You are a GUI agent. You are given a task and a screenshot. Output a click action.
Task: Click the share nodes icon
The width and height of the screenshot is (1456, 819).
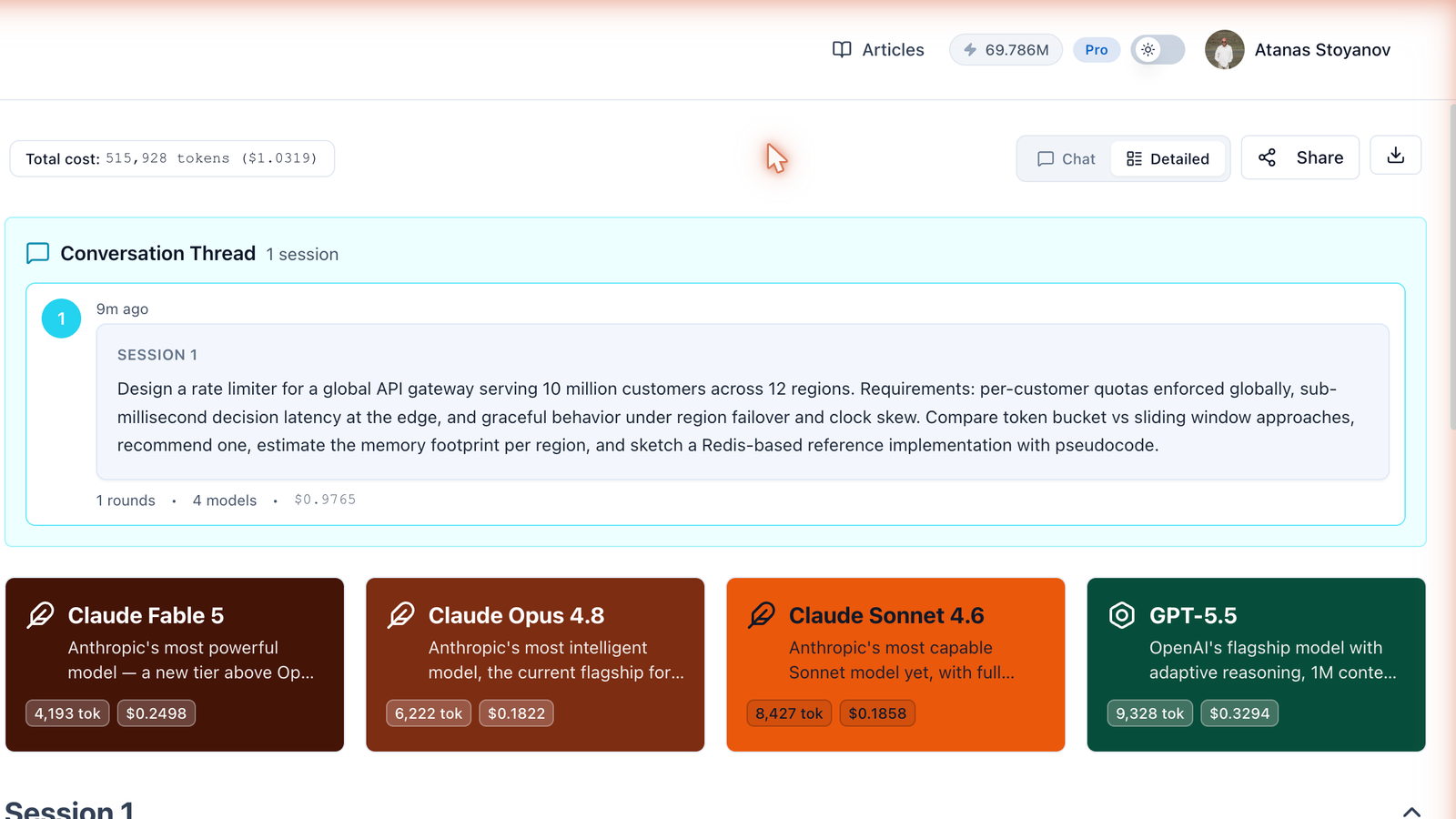tap(1267, 157)
